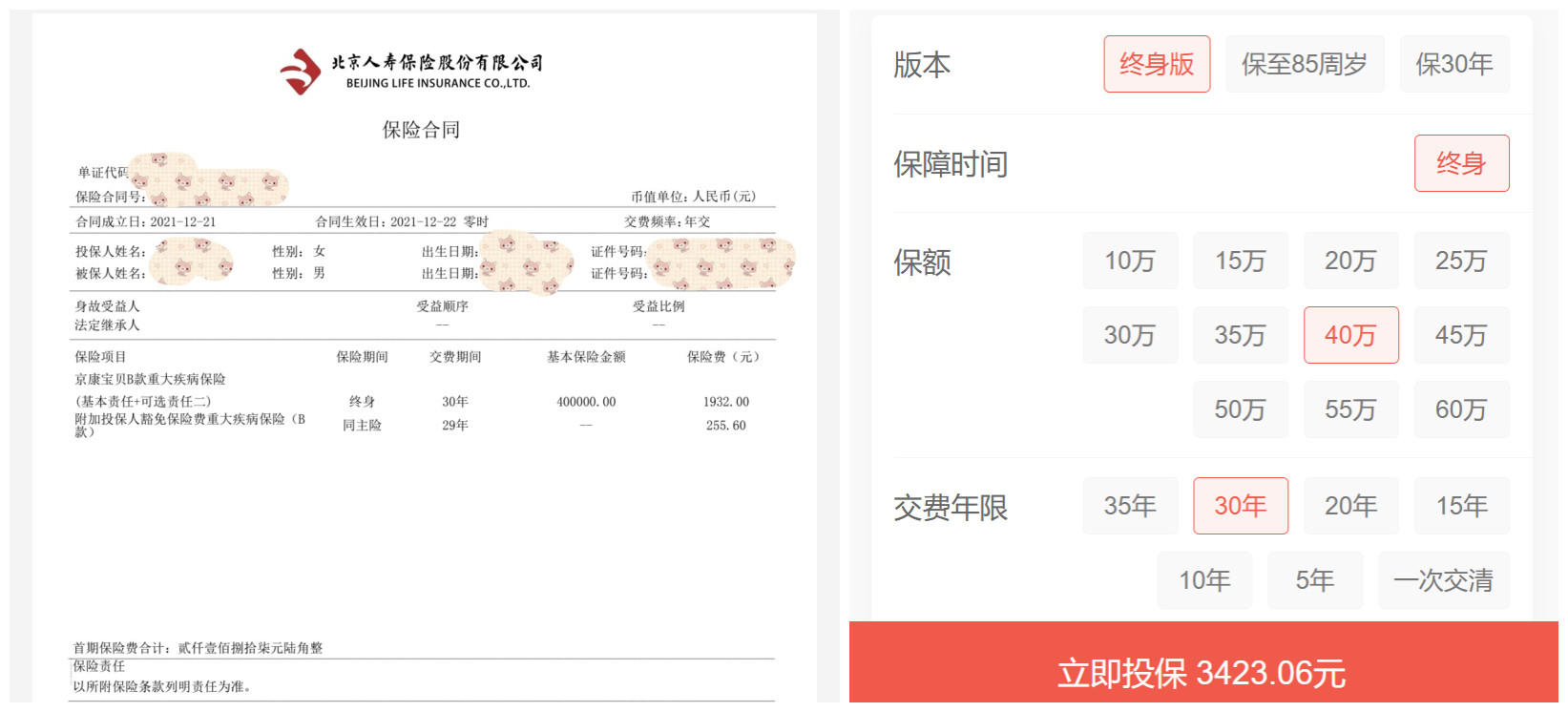Click the 法定继承人 beneficiary text
Screen dimensions: 1568x712
tap(107, 325)
